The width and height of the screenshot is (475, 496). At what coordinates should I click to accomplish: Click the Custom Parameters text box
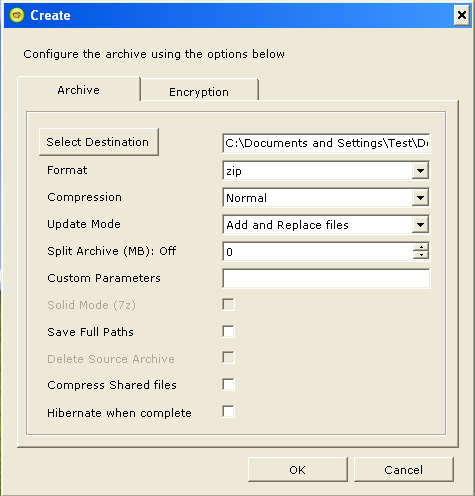pos(326,278)
